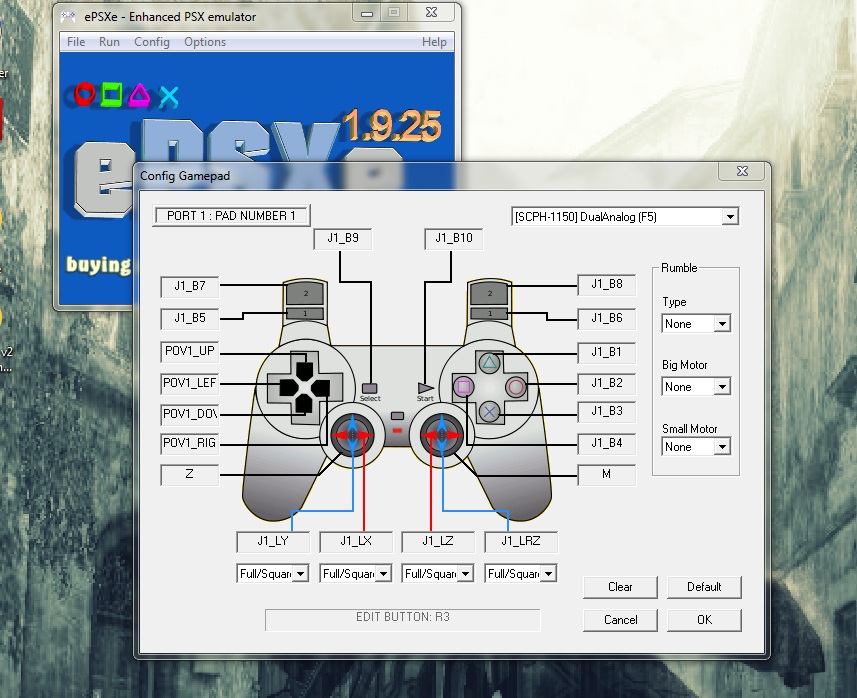The width and height of the screenshot is (857, 698).
Task: Click the circle shape icon on the ePSXe splash
Action: tap(87, 93)
